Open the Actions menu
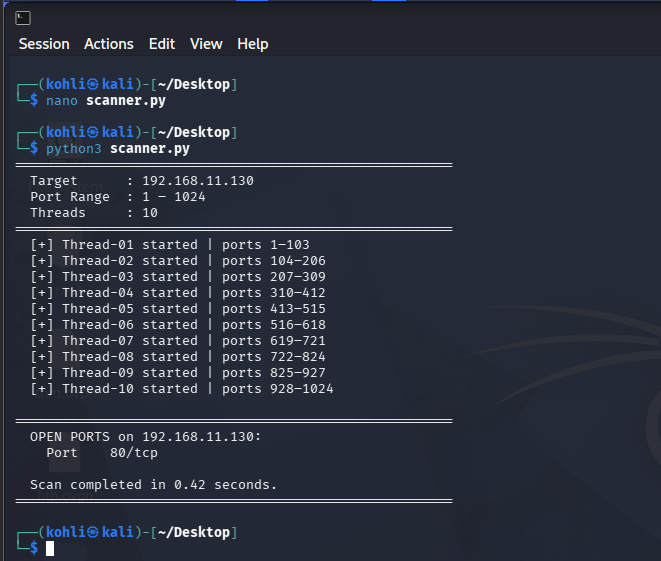This screenshot has height=561, width=661. 109,44
